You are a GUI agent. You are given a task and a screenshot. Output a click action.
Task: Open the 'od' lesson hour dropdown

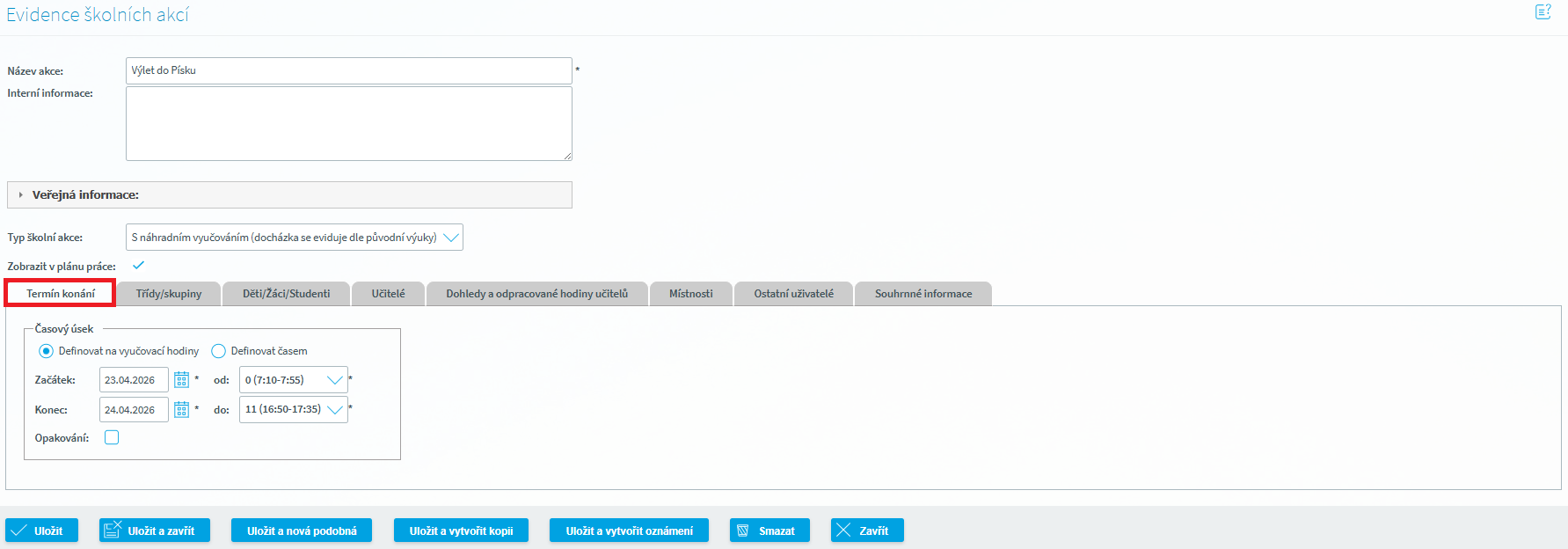(293, 380)
